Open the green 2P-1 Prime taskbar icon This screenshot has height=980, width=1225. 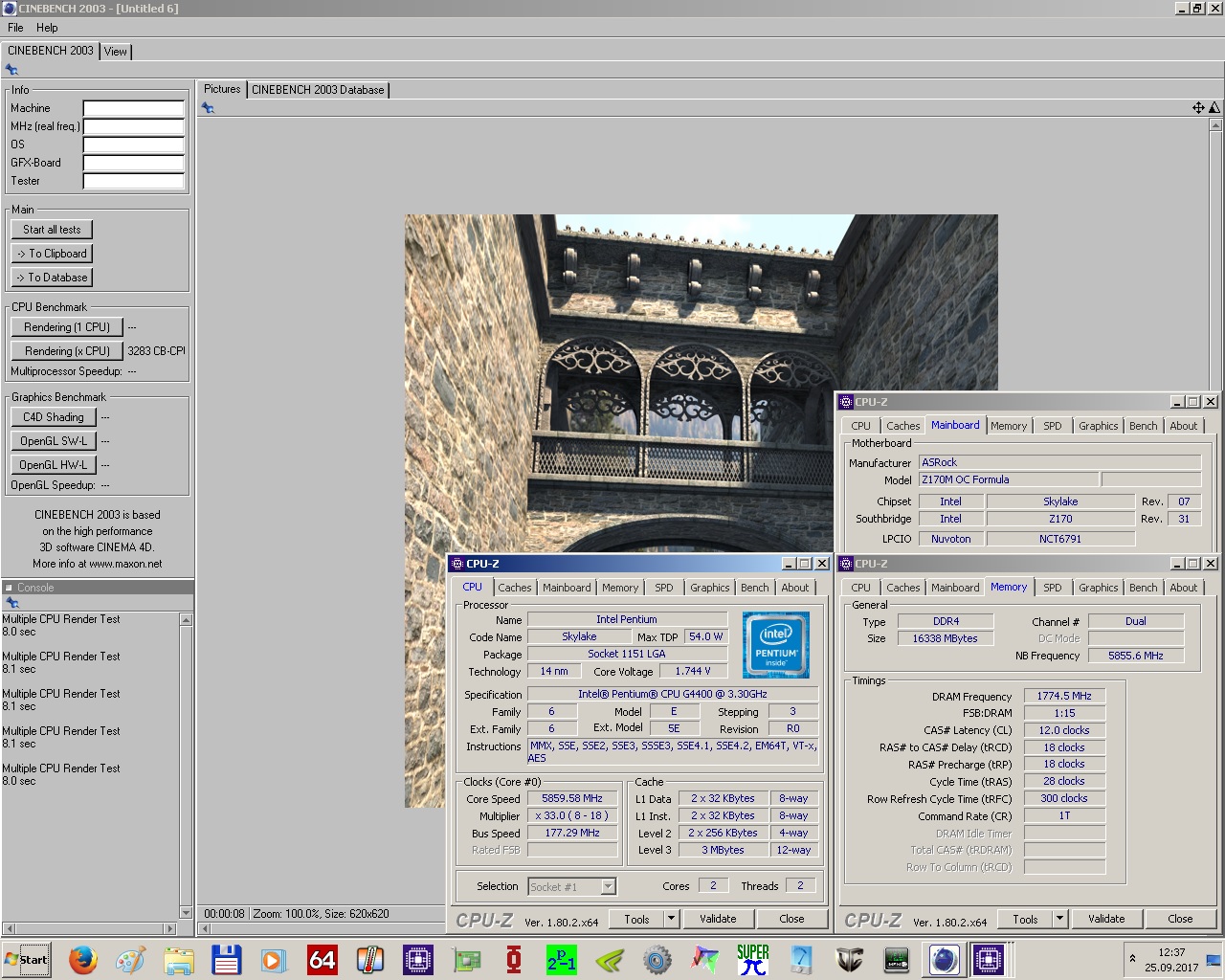pos(562,959)
